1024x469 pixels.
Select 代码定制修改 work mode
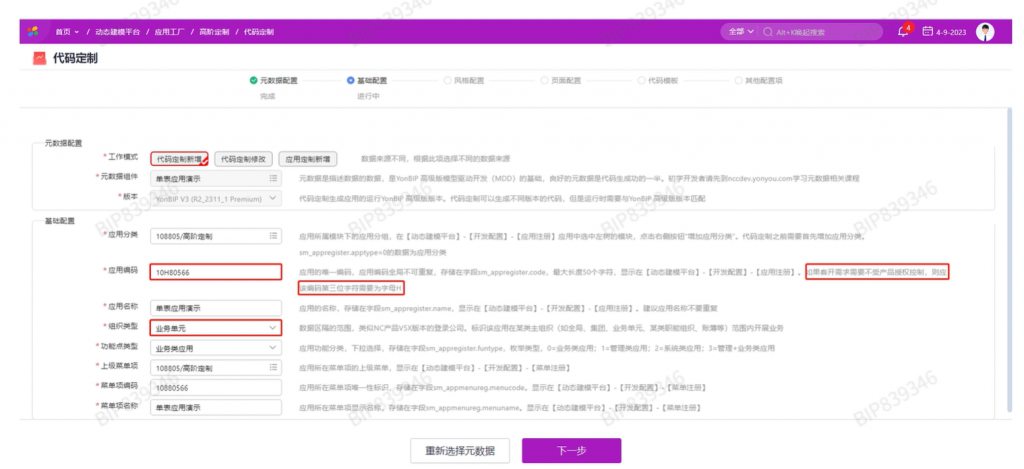tap(243, 158)
